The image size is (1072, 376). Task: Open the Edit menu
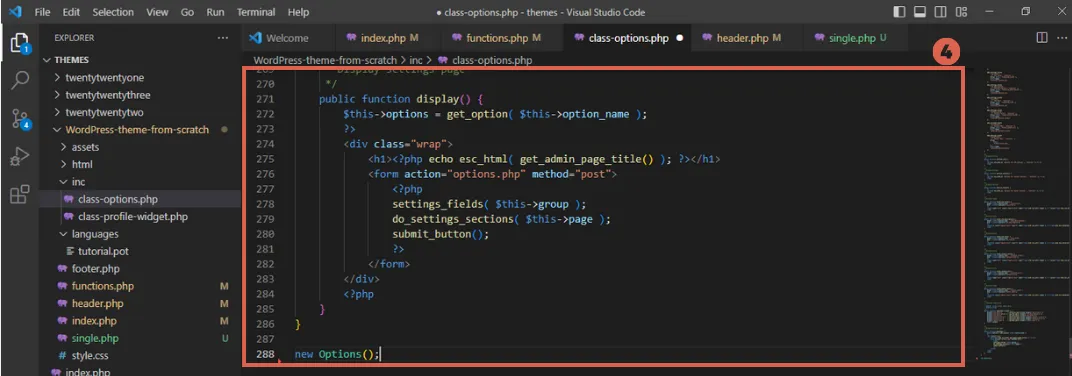(71, 12)
